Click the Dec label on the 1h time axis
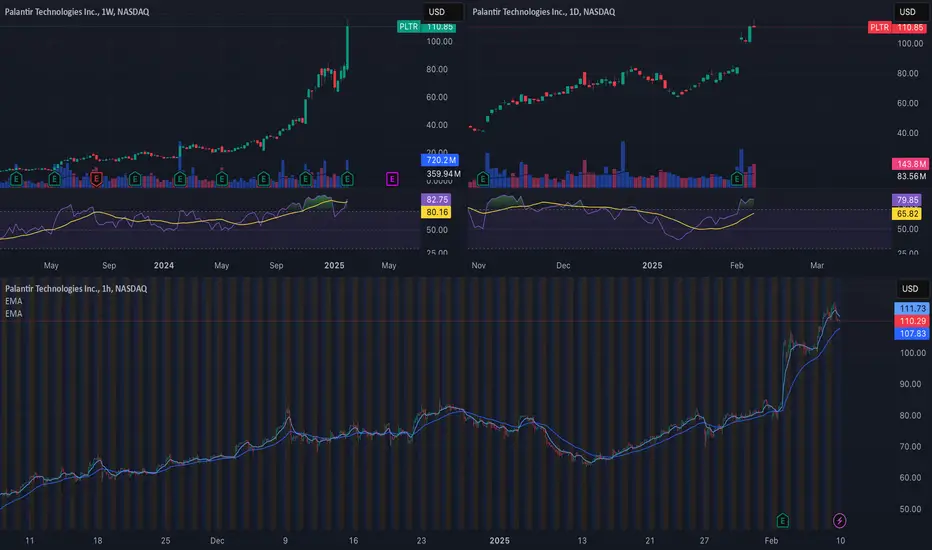Screen dimensions: 932x550 click(x=217, y=540)
